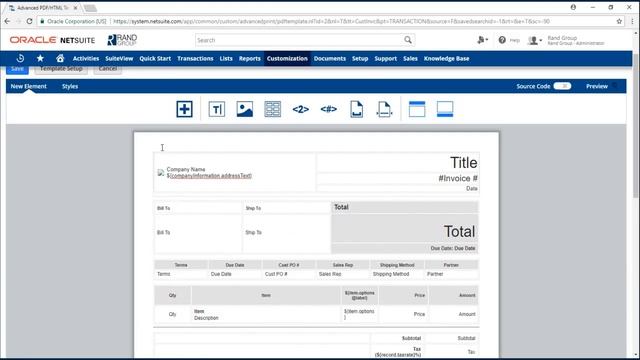Open Chrome profile icon
Screen dimensions: 640x360
pyautogui.click(x=573, y=7)
